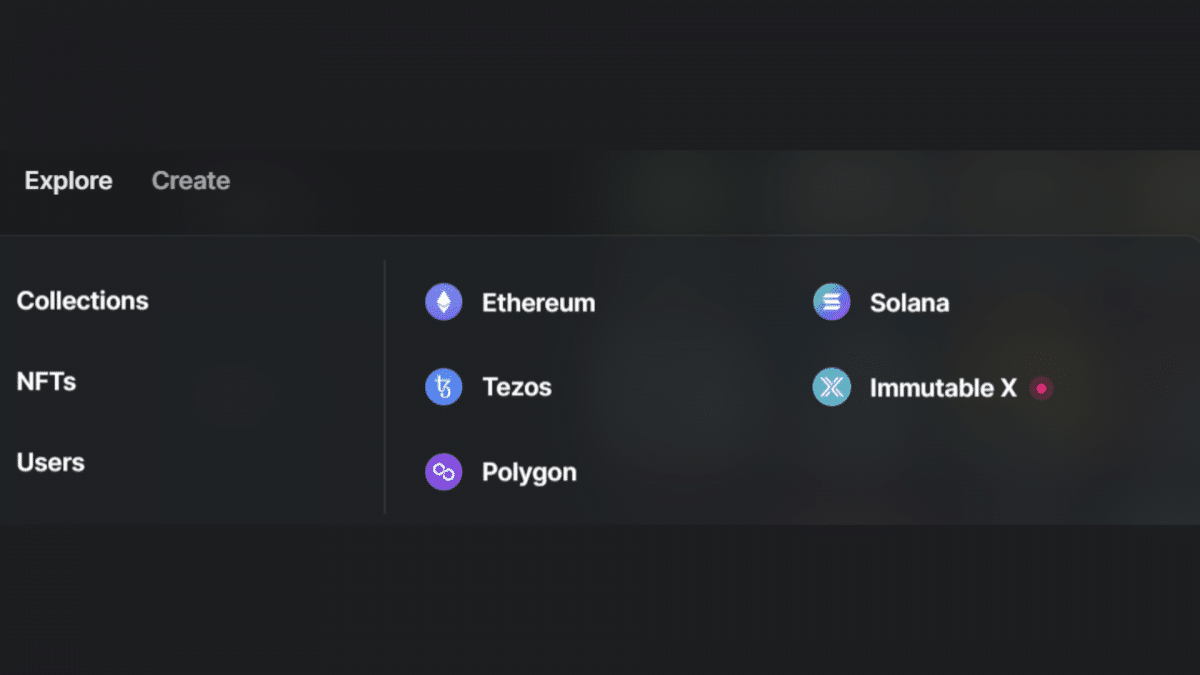
Task: Open the Create tab
Action: [190, 181]
